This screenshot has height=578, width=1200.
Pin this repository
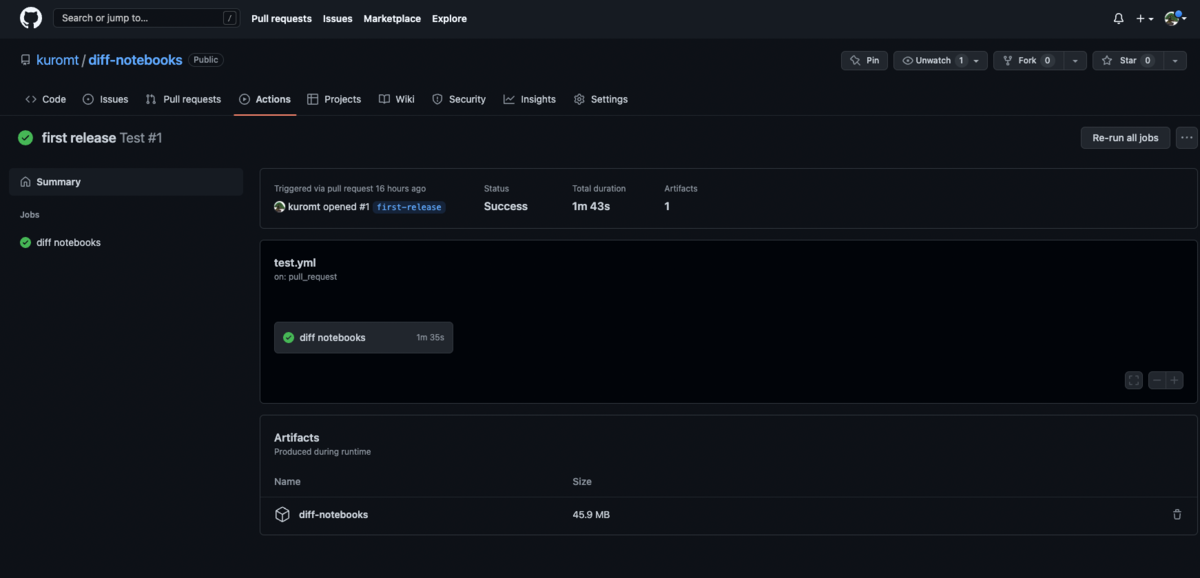click(x=864, y=60)
